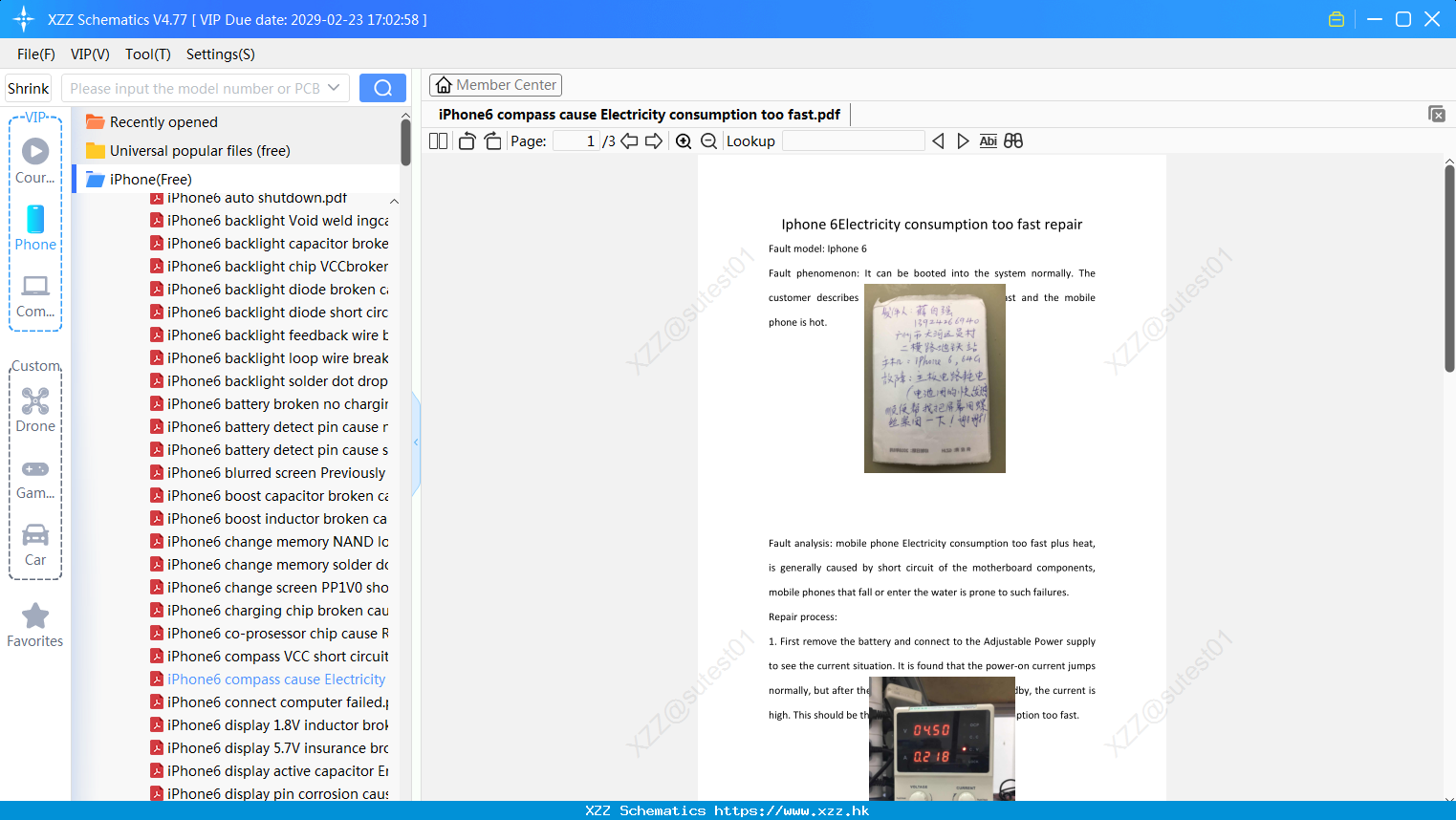Find next lookup match triangle

pos(963,141)
